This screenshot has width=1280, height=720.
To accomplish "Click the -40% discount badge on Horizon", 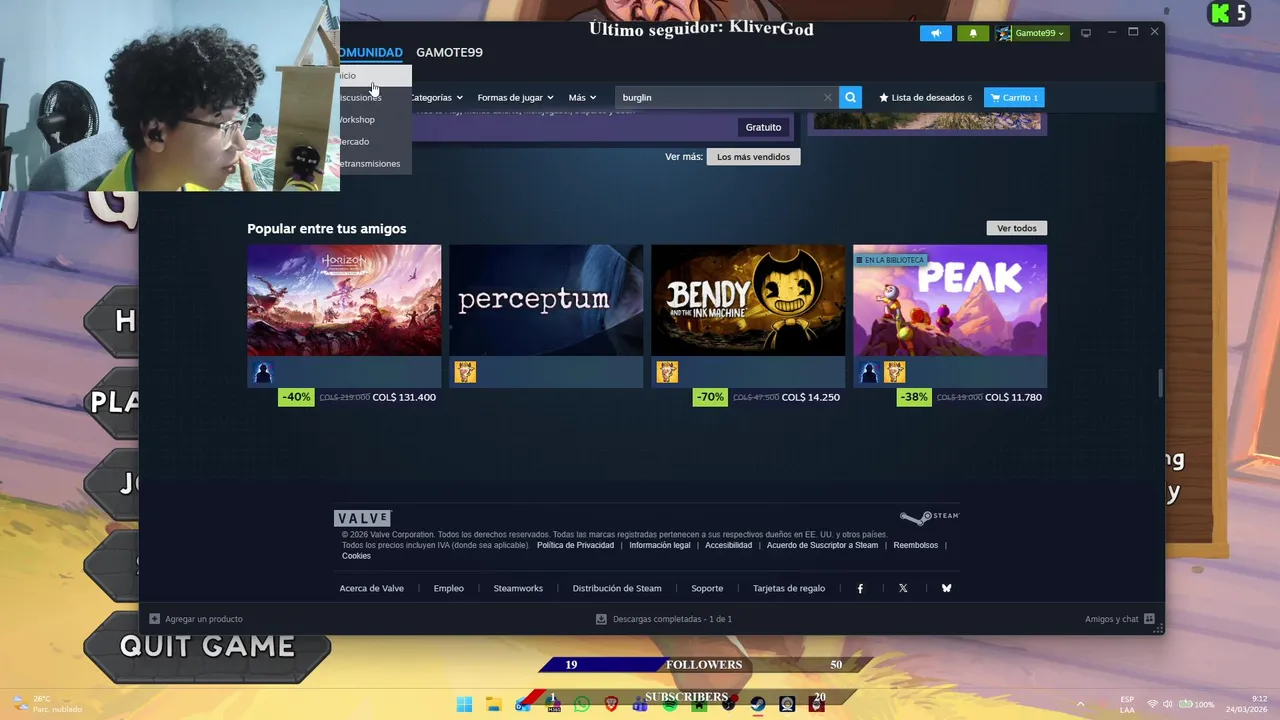I will [x=296, y=397].
